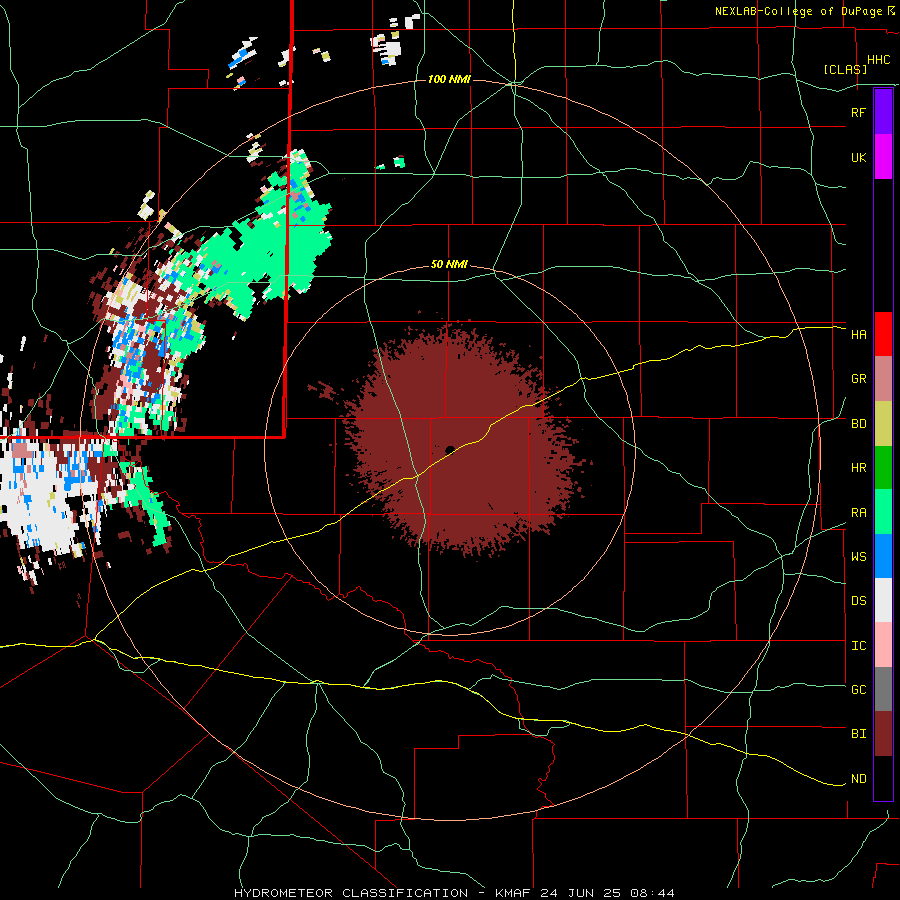Click the IC legend label
Image resolution: width=900 pixels, height=900 pixels.
(858, 646)
